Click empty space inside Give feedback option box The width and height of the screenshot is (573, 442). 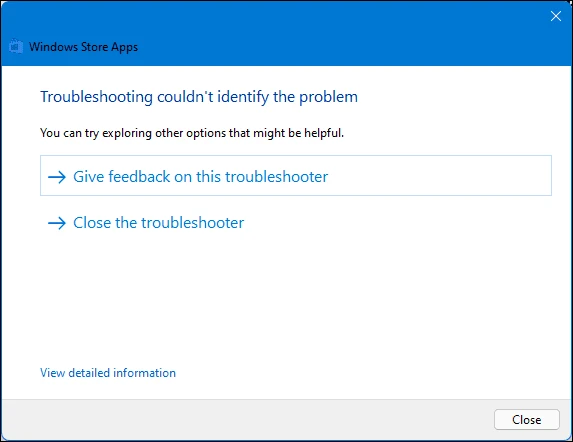coord(439,176)
